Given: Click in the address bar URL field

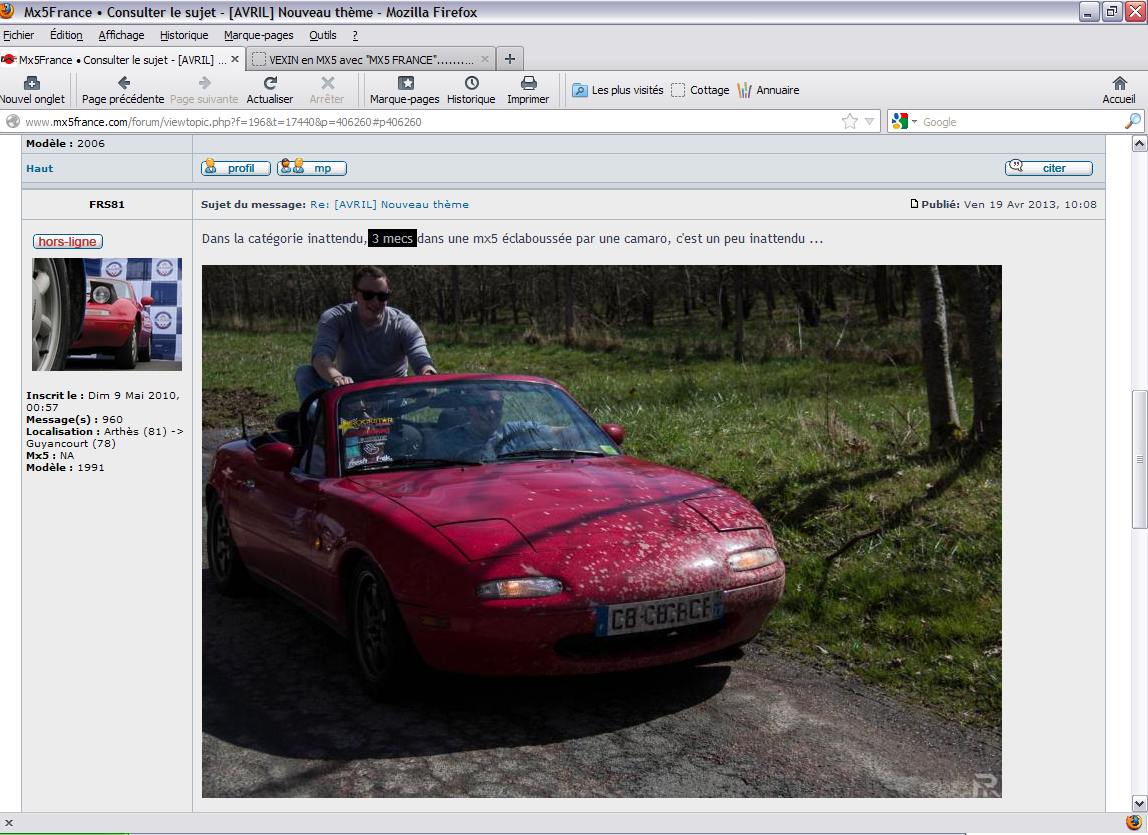Looking at the screenshot, I should [x=432, y=122].
